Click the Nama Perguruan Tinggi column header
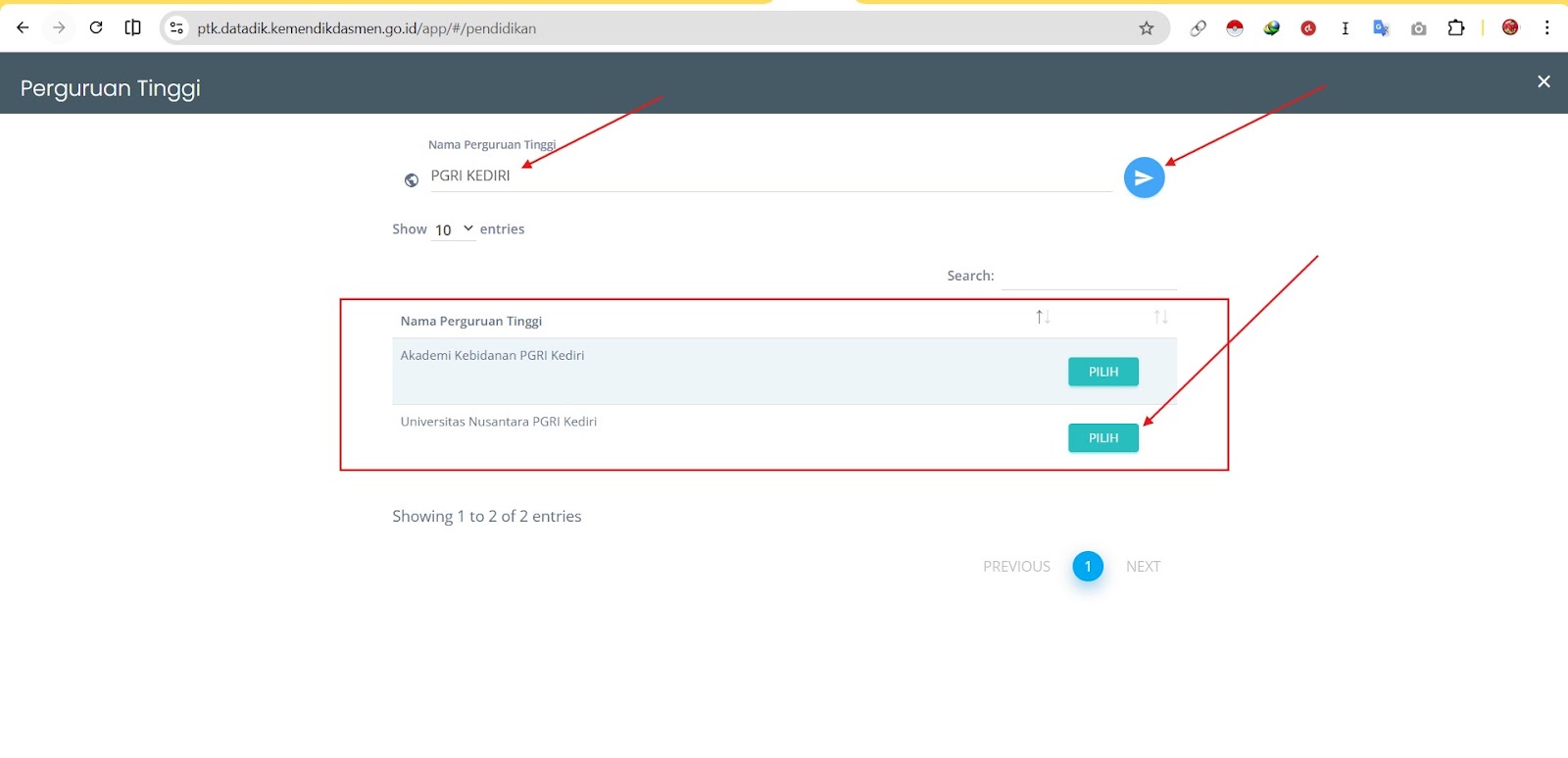 click(x=471, y=321)
